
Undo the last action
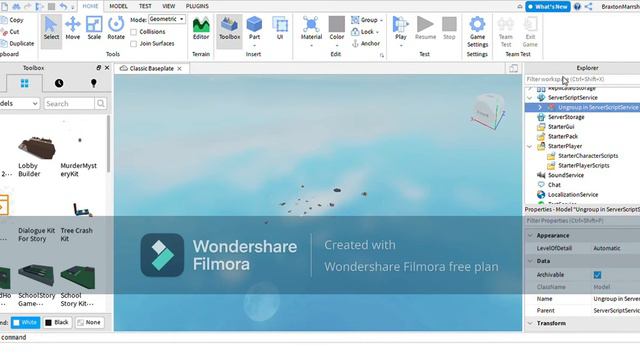pos(63,6)
